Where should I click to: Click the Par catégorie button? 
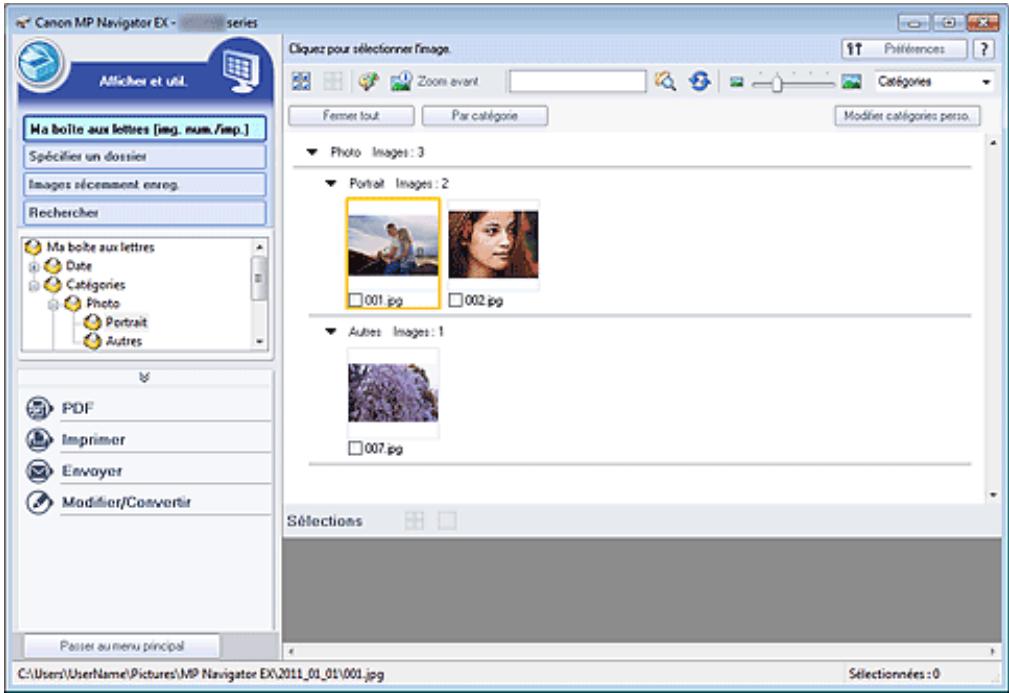(485, 116)
